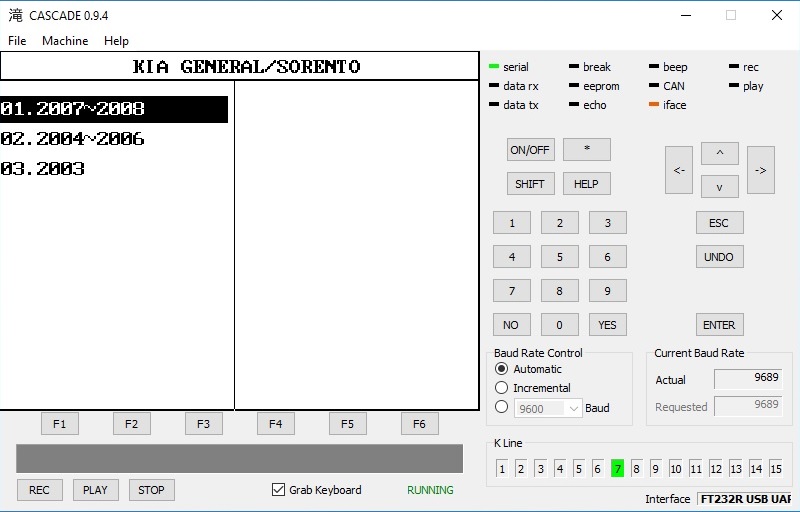
Task: Click the asterisk key button
Action: [x=586, y=150]
